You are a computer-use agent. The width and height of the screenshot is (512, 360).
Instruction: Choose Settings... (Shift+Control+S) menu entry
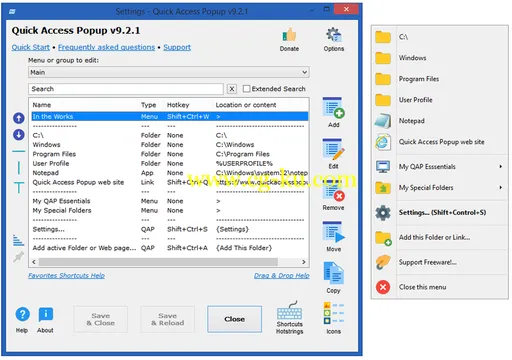coord(440,212)
